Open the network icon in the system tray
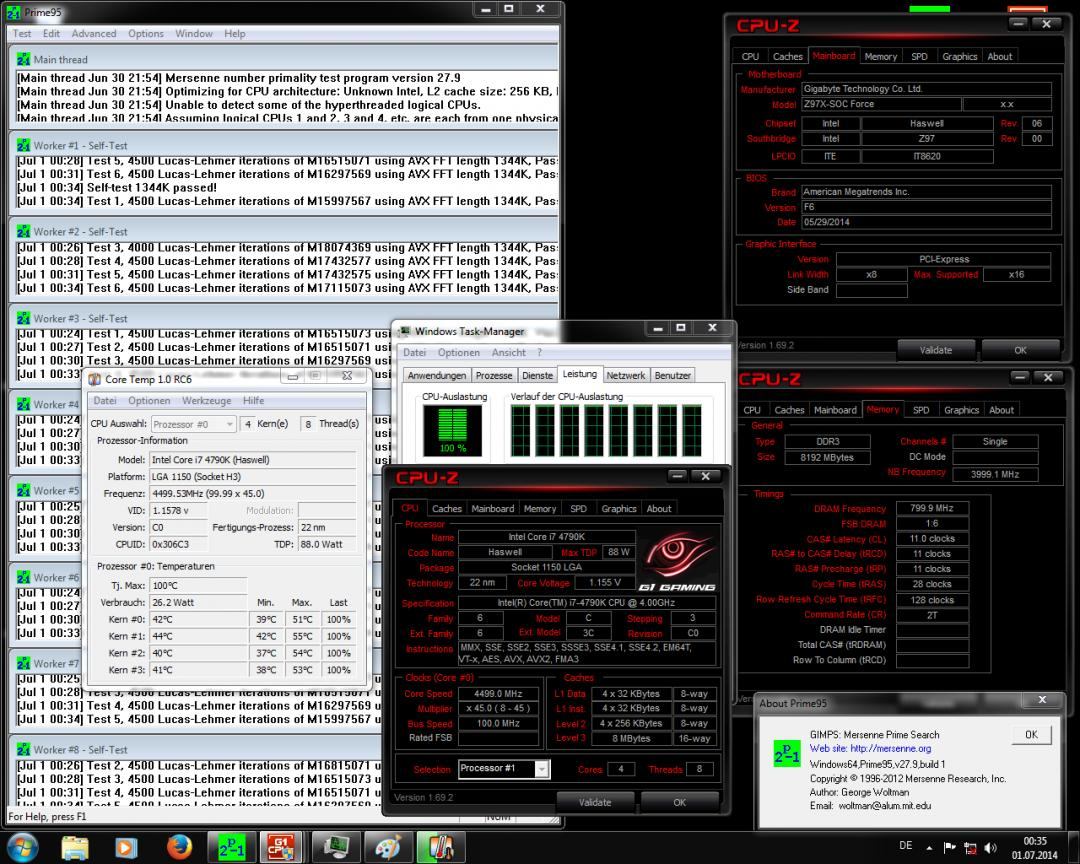Image resolution: width=1080 pixels, height=864 pixels. (970, 847)
